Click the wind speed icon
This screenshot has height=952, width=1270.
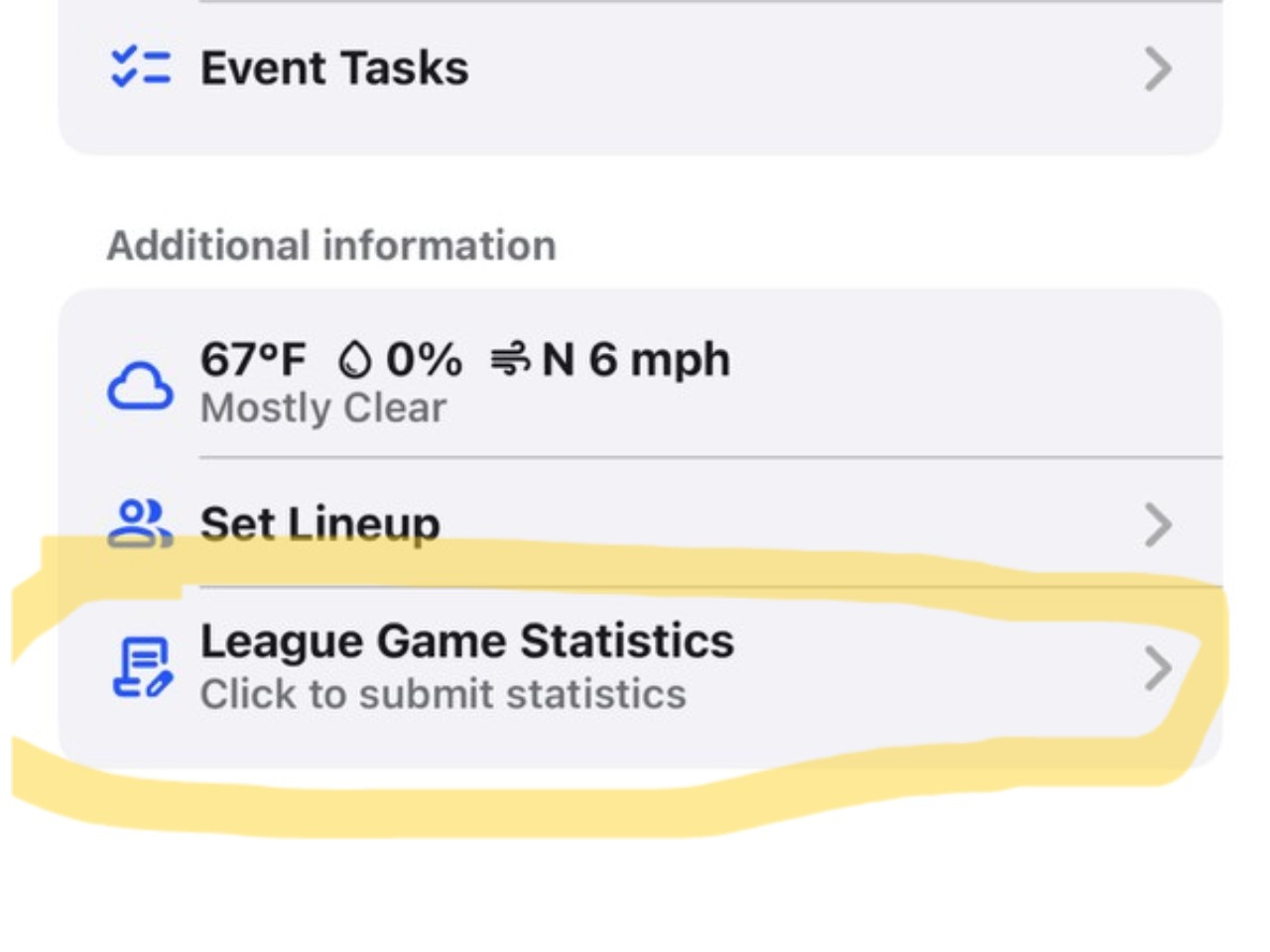[510, 359]
